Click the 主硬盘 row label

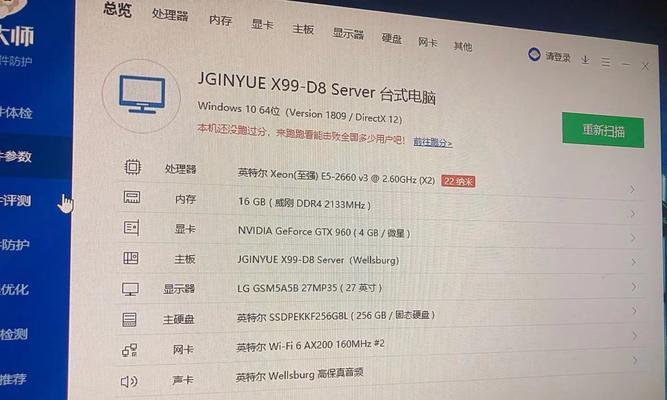(x=179, y=319)
